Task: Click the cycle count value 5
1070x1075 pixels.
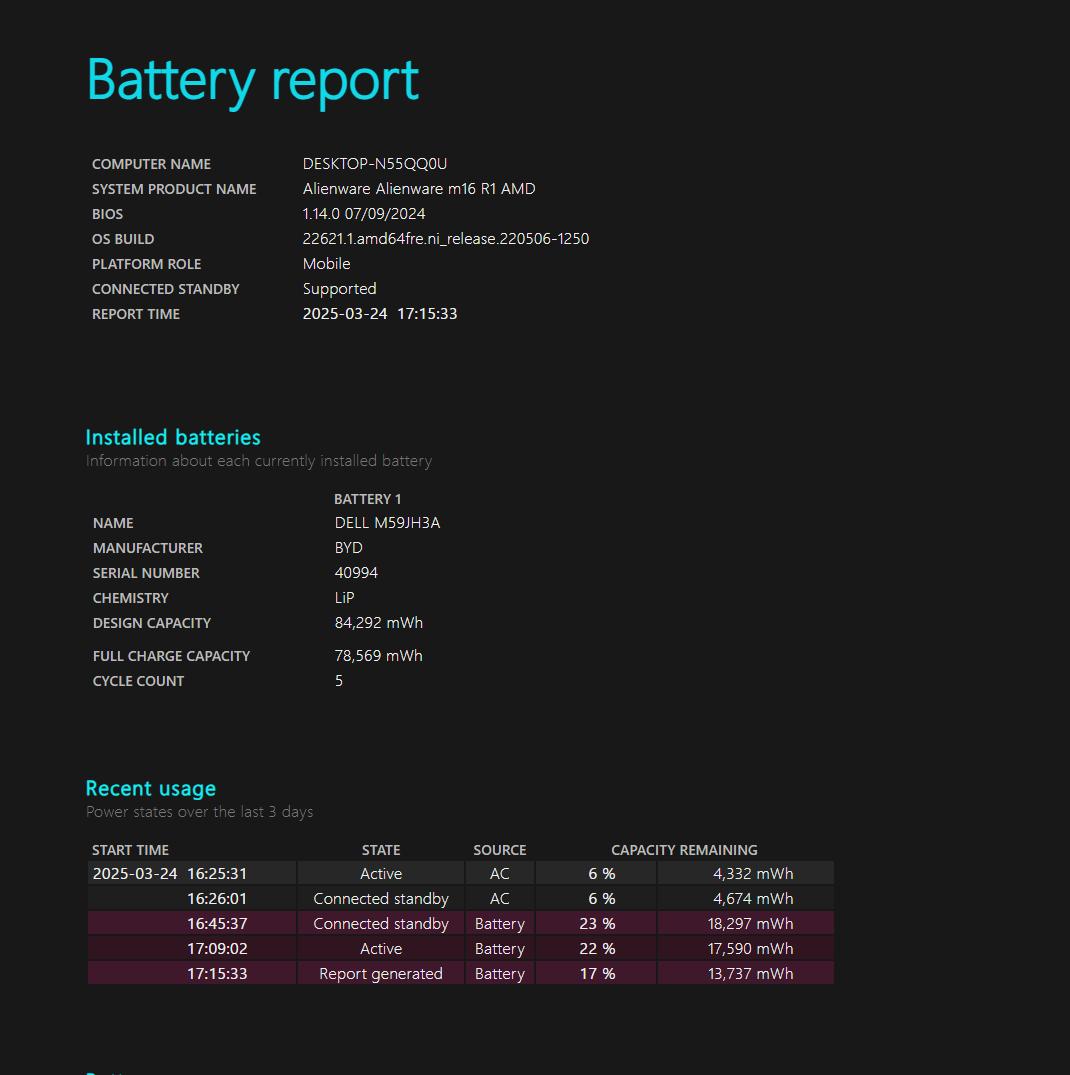Action: pos(339,681)
